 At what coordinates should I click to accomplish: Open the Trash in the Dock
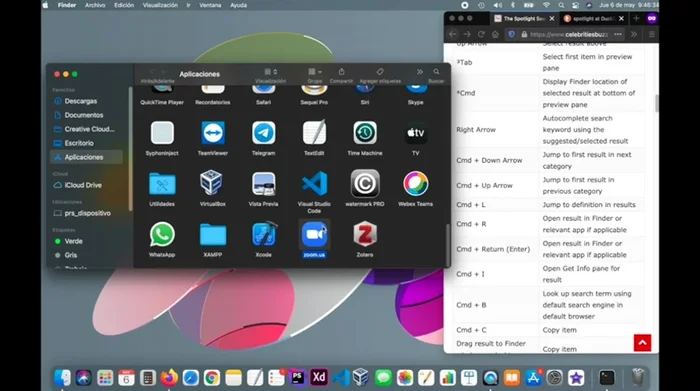pos(638,378)
